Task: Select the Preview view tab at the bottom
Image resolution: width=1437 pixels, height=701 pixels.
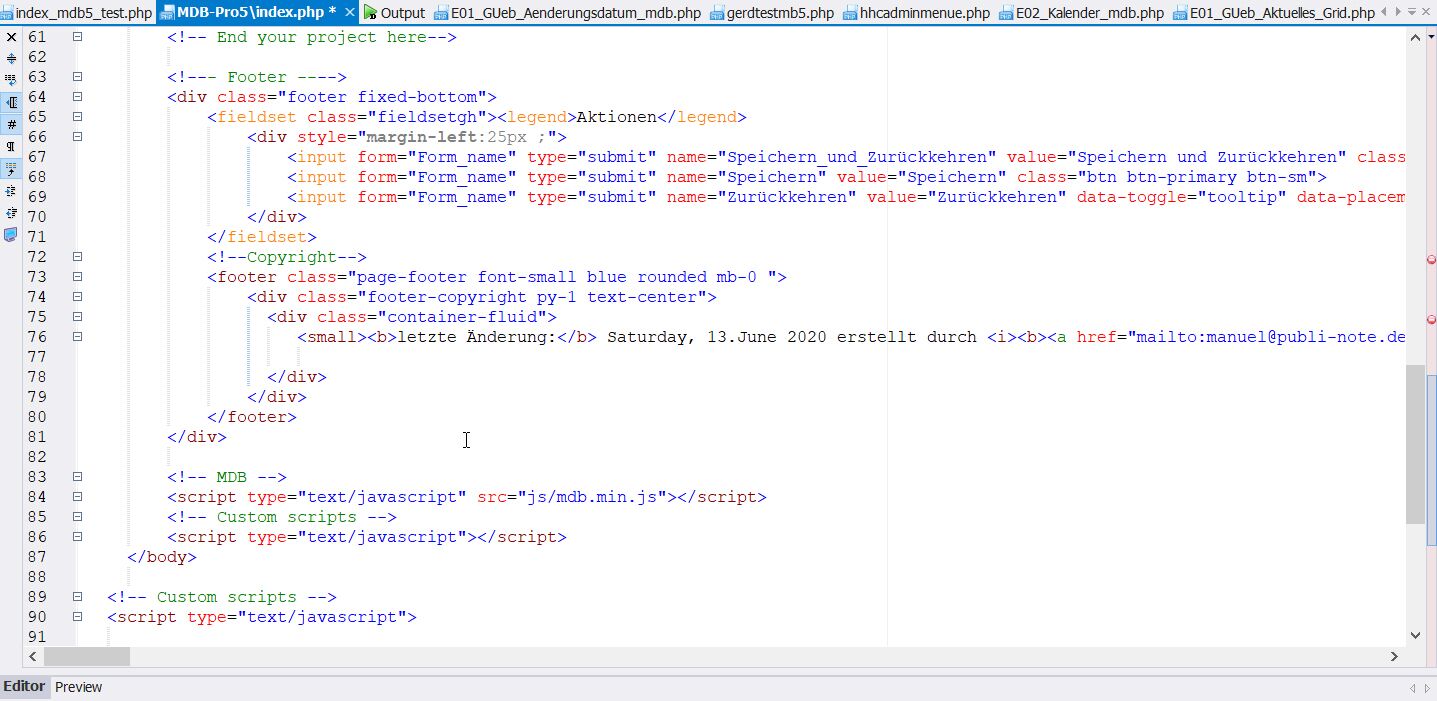Action: click(x=78, y=687)
